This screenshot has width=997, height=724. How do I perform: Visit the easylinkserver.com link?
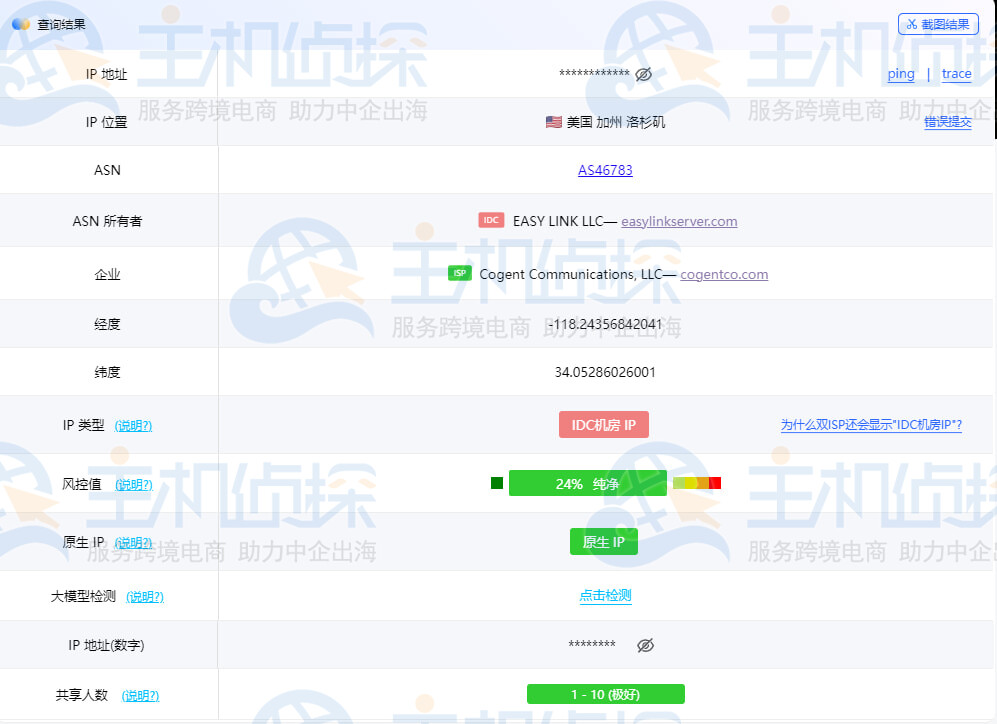point(677,221)
